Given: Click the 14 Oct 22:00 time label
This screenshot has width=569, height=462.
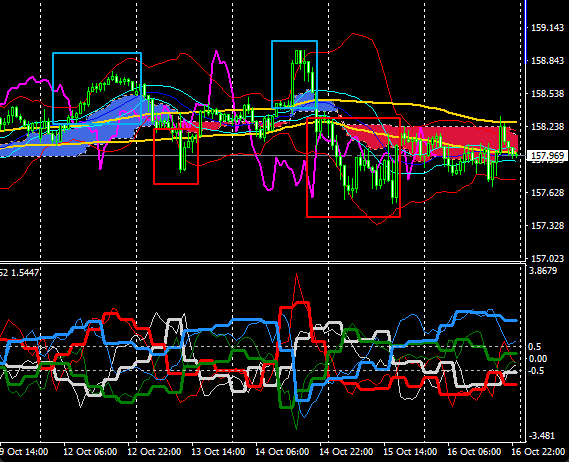Looking at the screenshot, I should click(346, 452).
